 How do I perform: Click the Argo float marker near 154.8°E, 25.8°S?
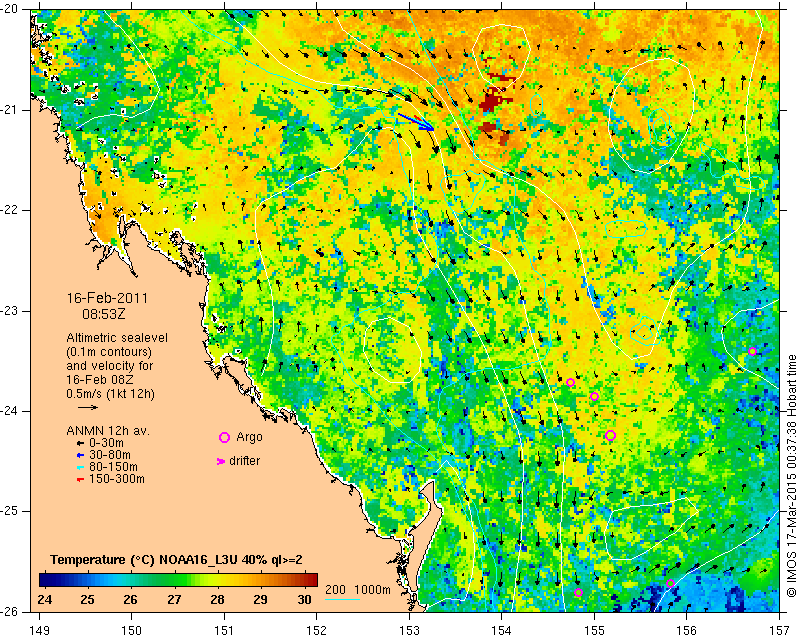tap(578, 593)
